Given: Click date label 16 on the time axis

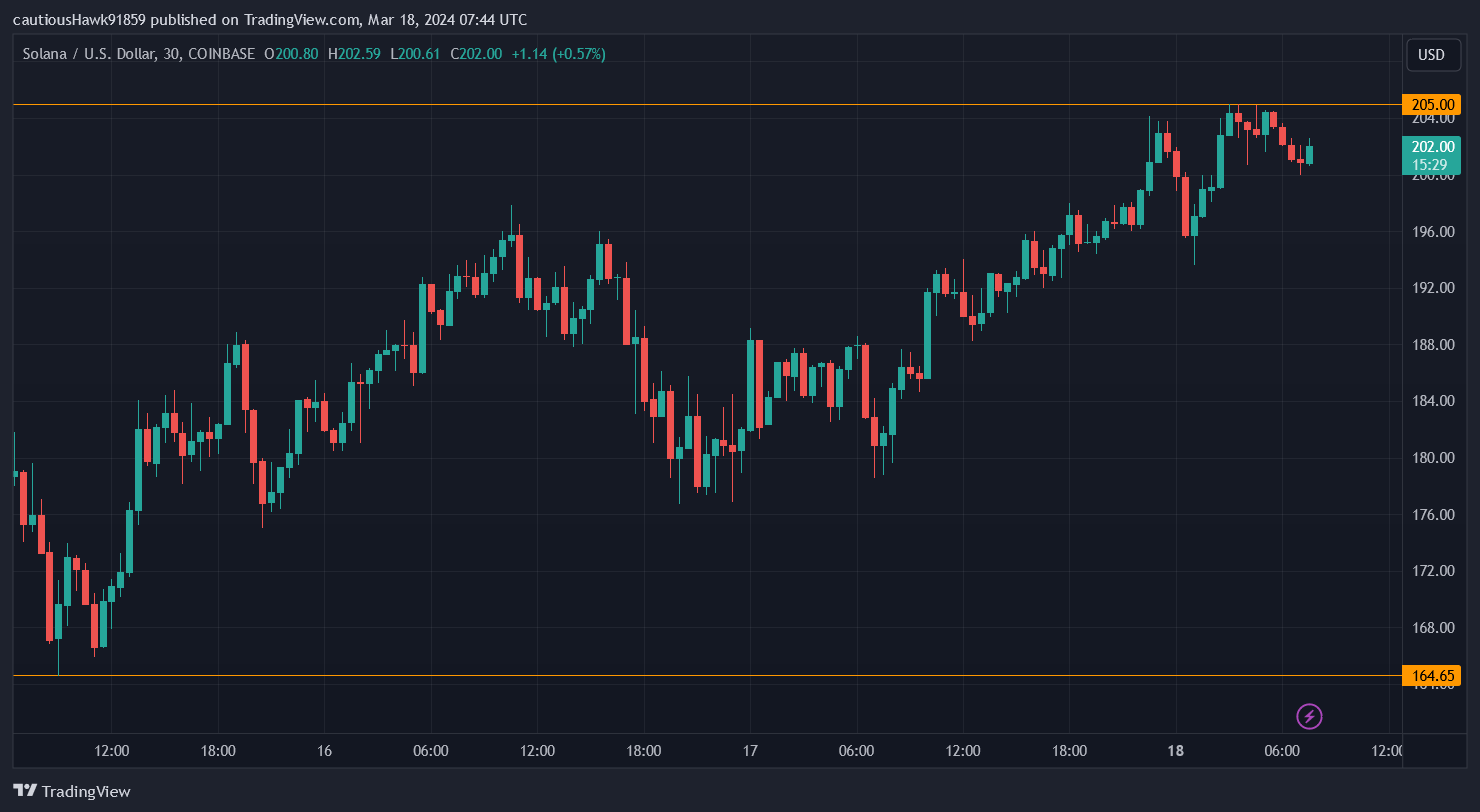Looking at the screenshot, I should (324, 751).
